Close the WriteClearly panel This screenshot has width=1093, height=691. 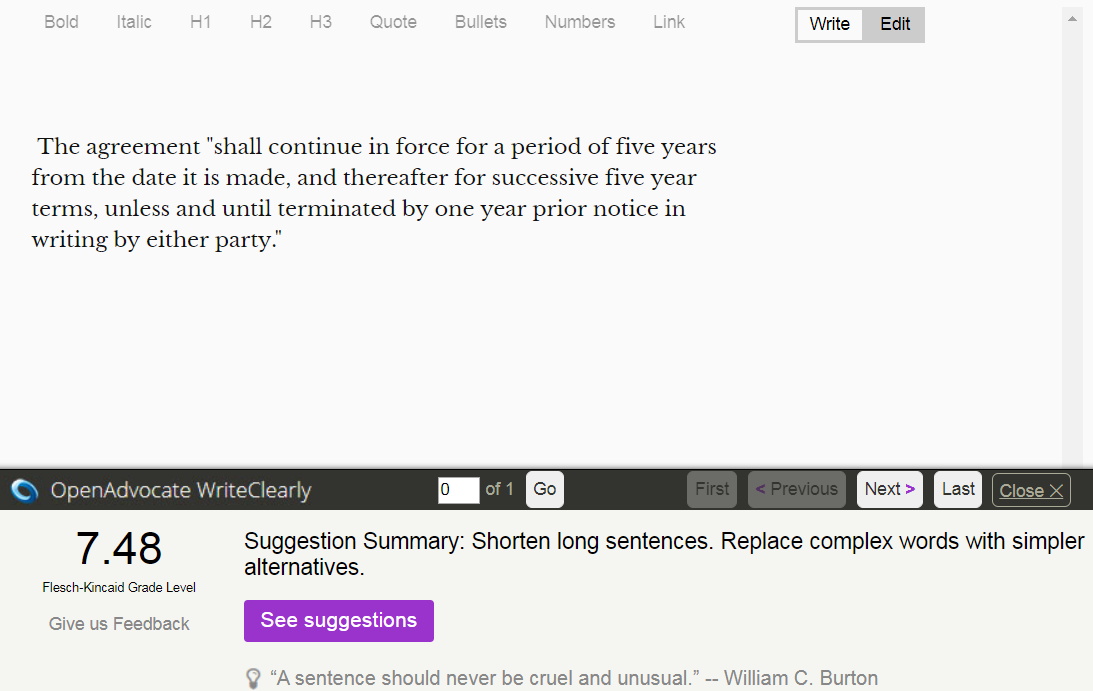click(1031, 491)
